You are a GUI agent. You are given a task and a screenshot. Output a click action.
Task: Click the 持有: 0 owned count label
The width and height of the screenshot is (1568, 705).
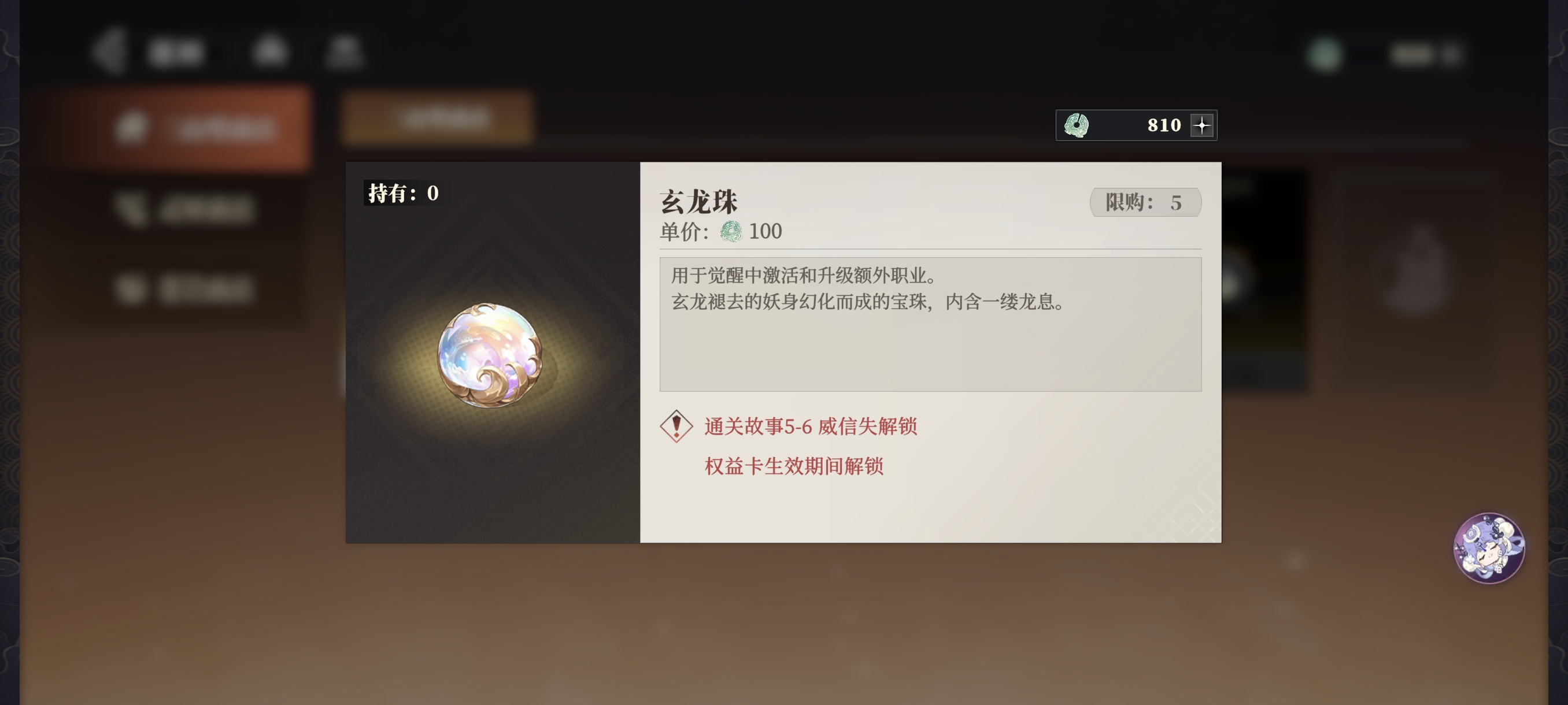[403, 193]
